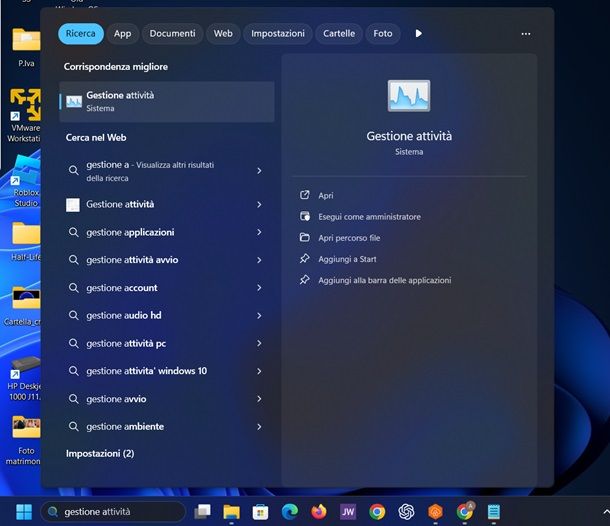Expand gestione attivita' windows 10 chevron
The height and width of the screenshot is (526, 610).
(x=259, y=372)
